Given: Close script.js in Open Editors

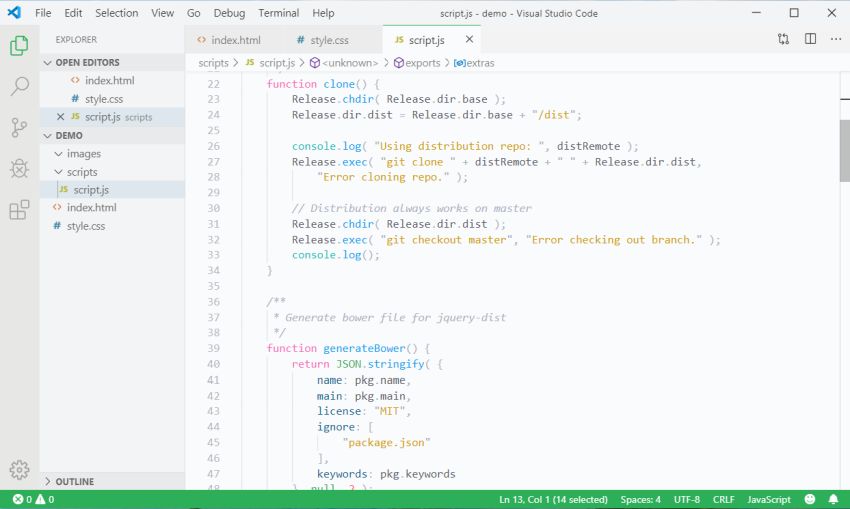Looking at the screenshot, I should [x=60, y=117].
